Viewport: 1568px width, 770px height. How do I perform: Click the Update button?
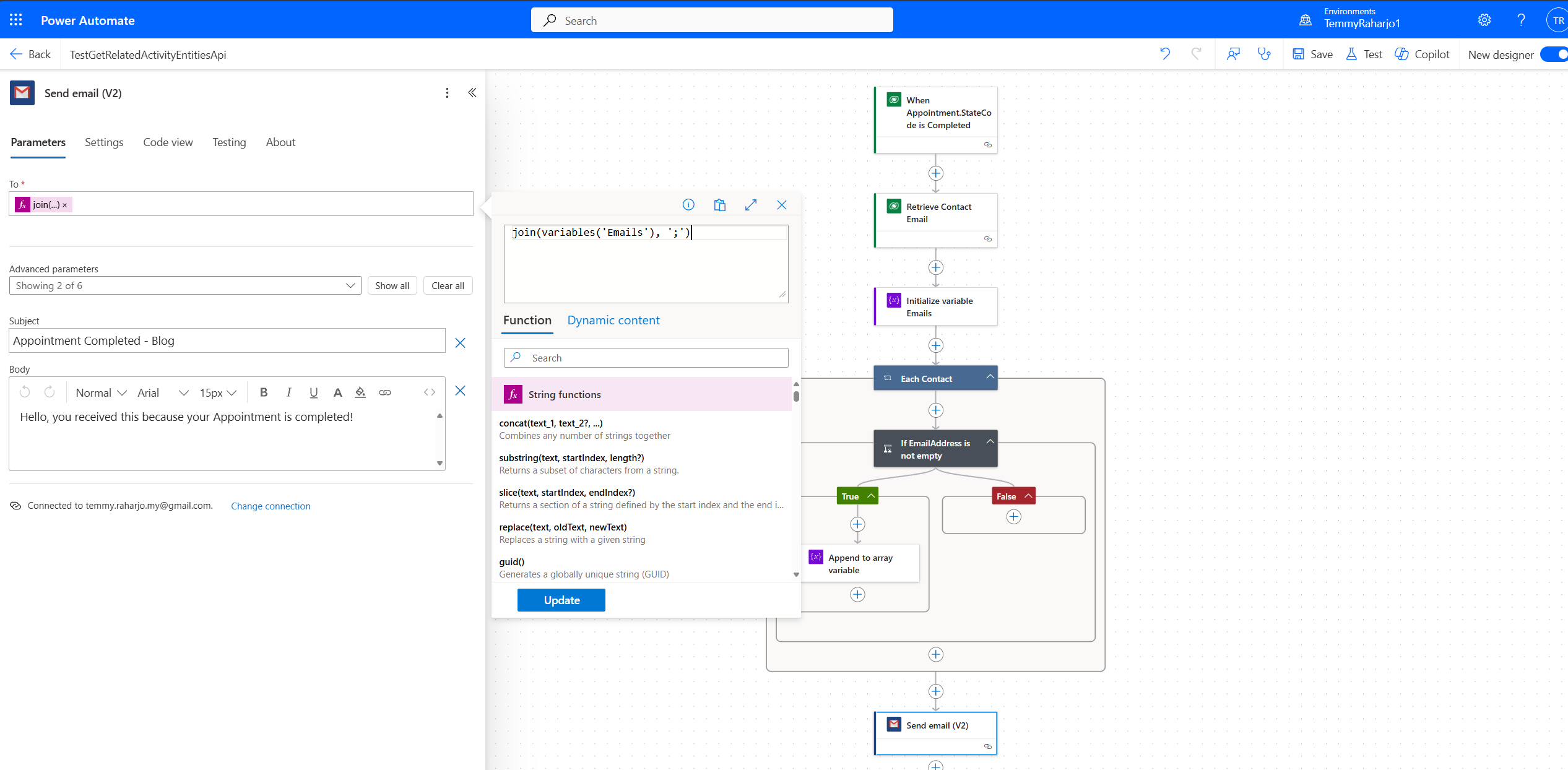click(561, 600)
